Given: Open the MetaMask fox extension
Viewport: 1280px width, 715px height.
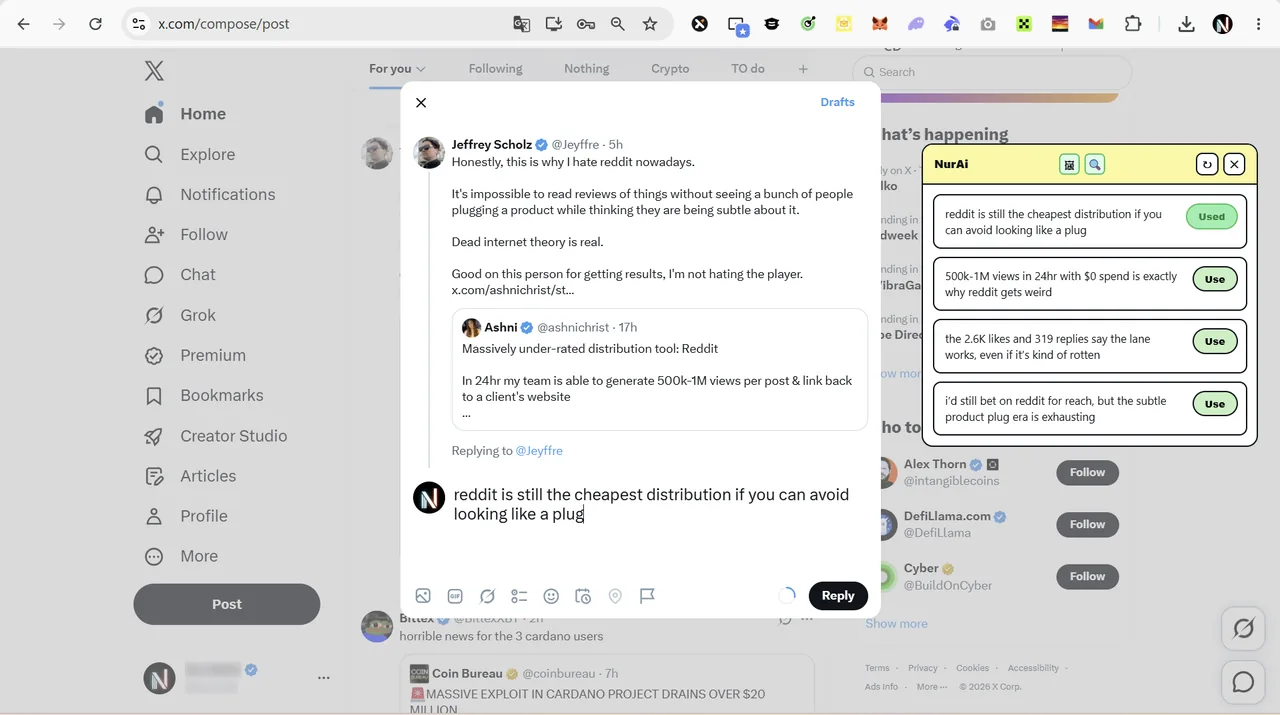Looking at the screenshot, I should pyautogui.click(x=879, y=24).
